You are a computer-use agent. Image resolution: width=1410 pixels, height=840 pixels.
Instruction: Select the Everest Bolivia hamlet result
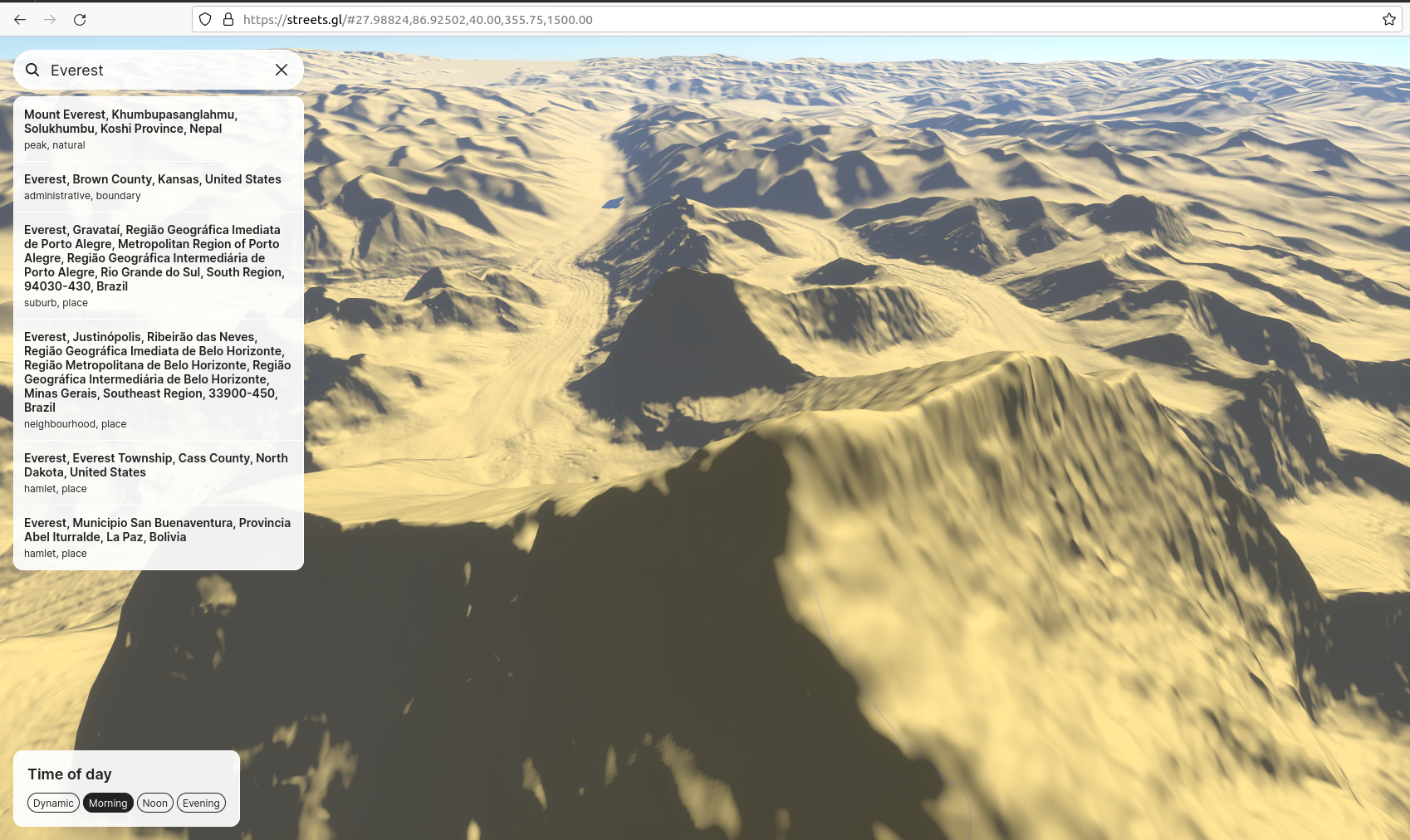click(157, 535)
